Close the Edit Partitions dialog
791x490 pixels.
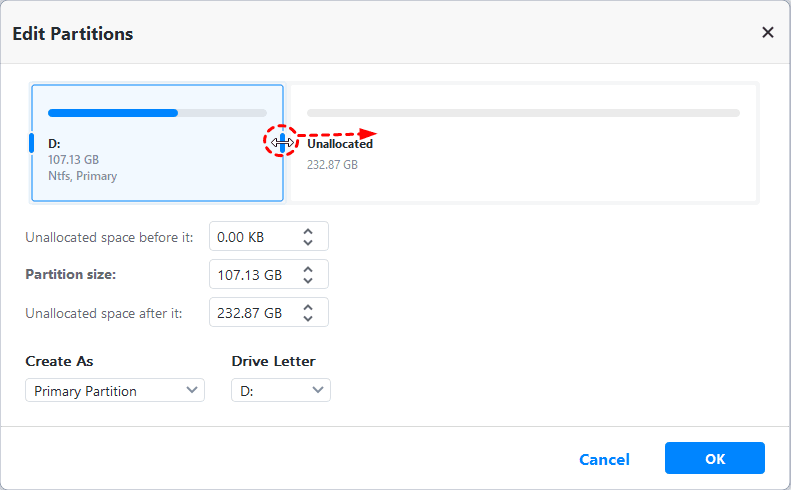point(767,33)
